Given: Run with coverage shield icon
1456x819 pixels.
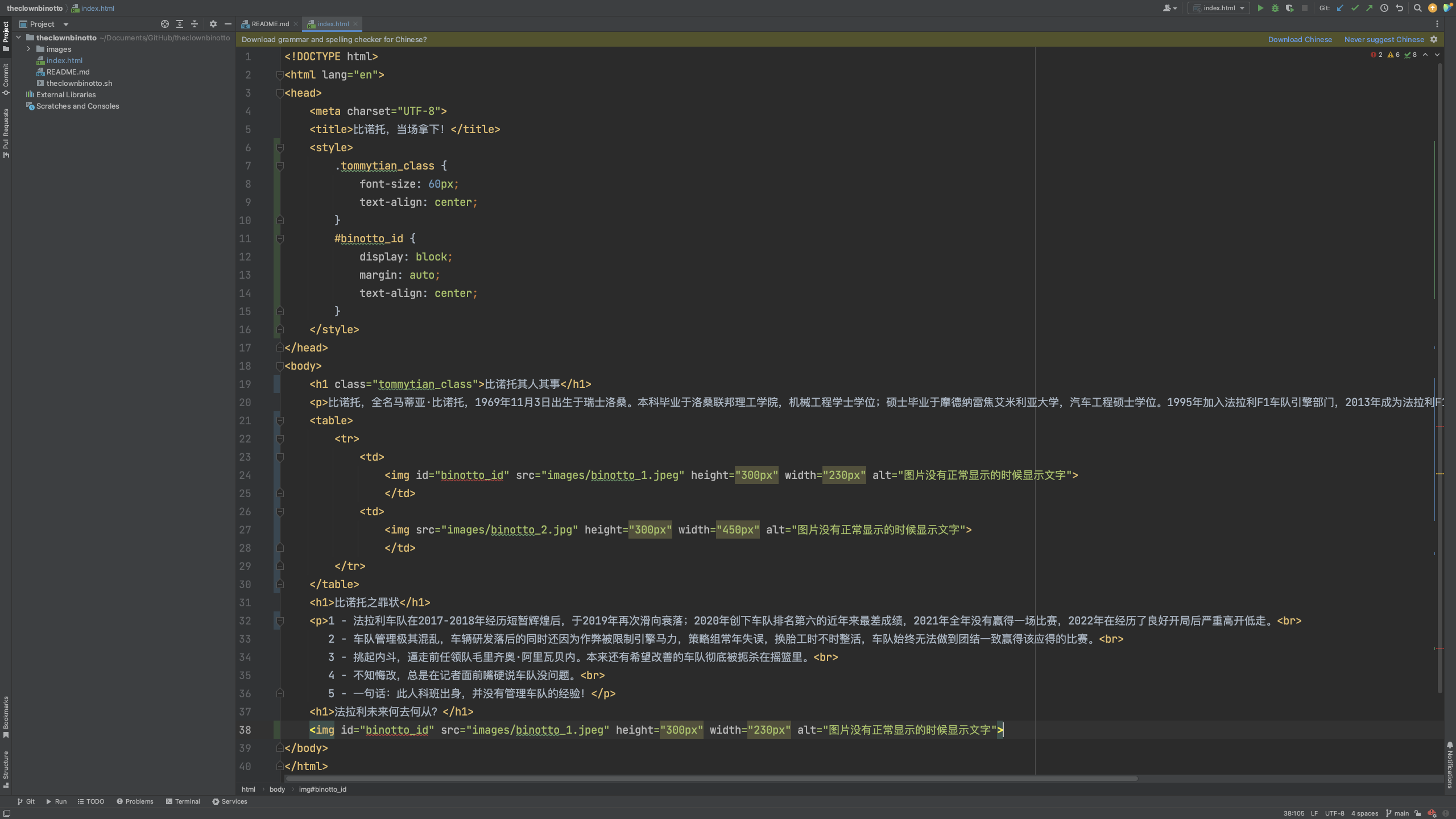Looking at the screenshot, I should [x=1289, y=8].
